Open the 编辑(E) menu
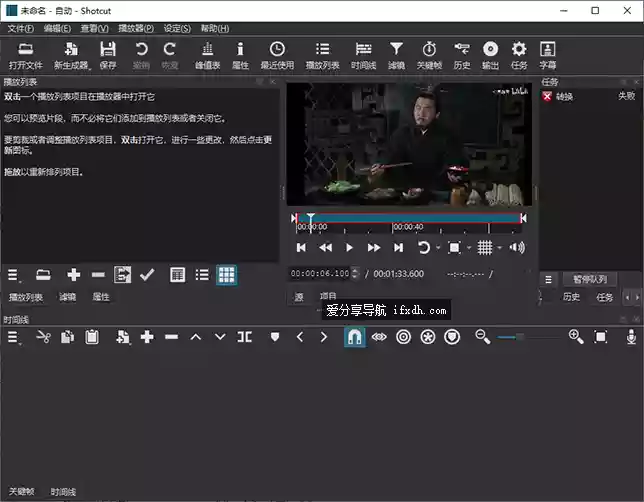Image resolution: width=644 pixels, height=502 pixels. tap(57, 28)
